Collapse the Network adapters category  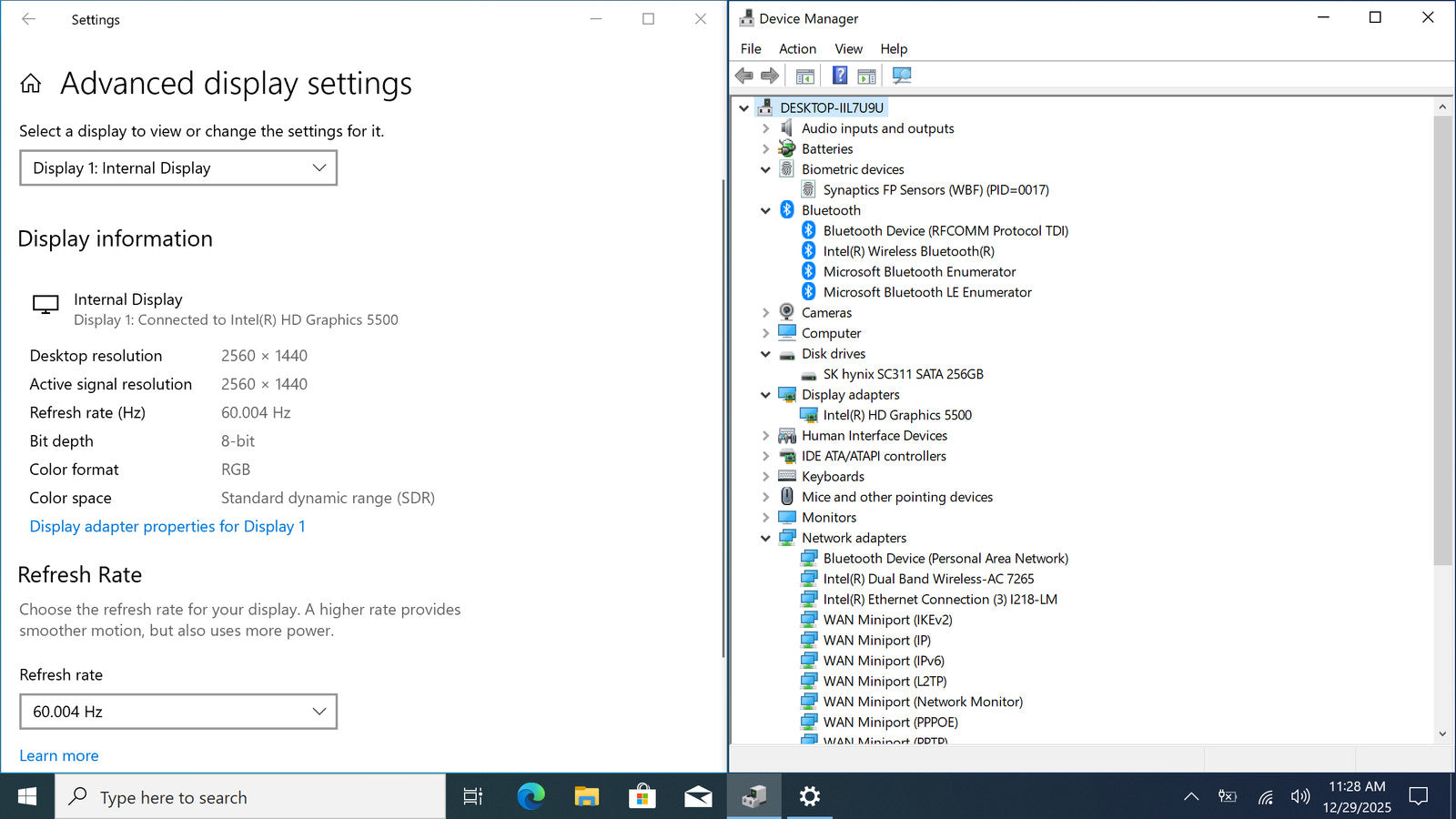pos(765,539)
